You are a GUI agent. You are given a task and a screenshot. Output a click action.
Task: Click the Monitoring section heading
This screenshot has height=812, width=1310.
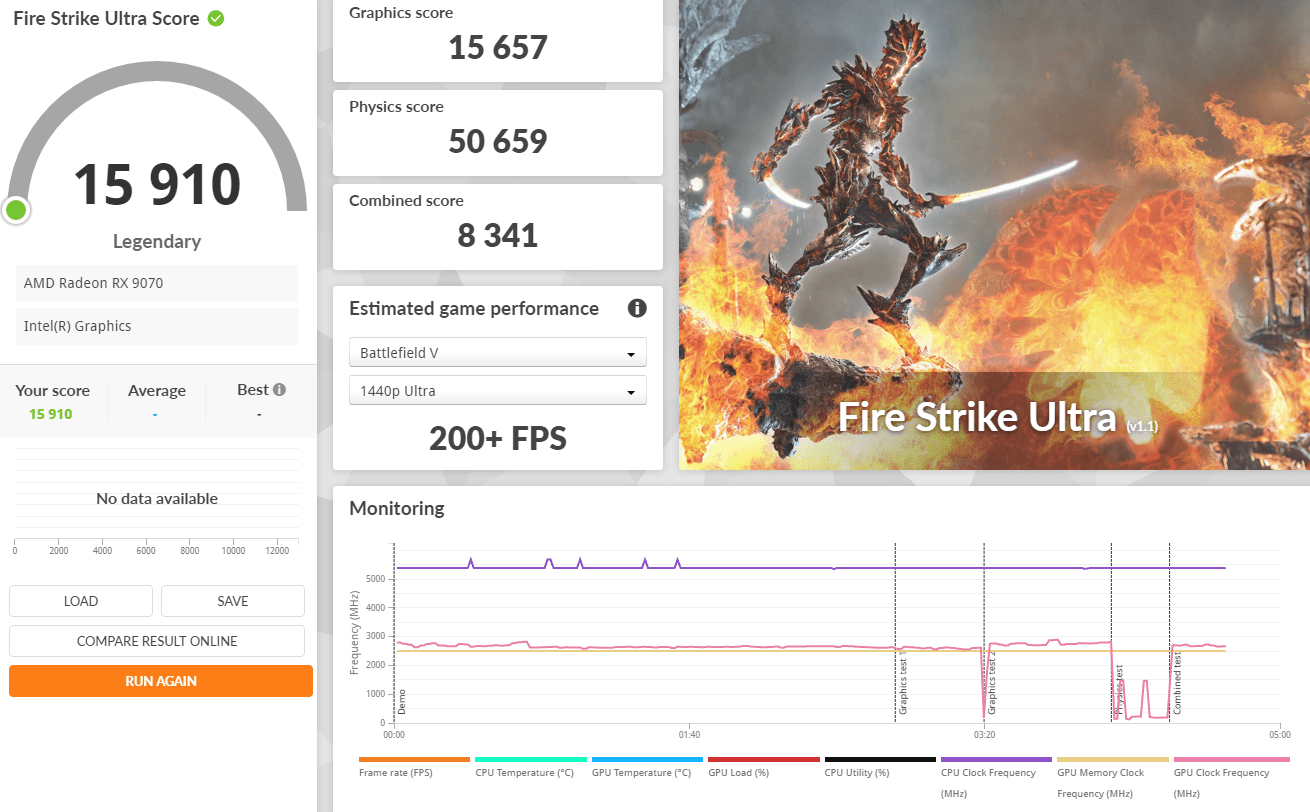coord(397,508)
